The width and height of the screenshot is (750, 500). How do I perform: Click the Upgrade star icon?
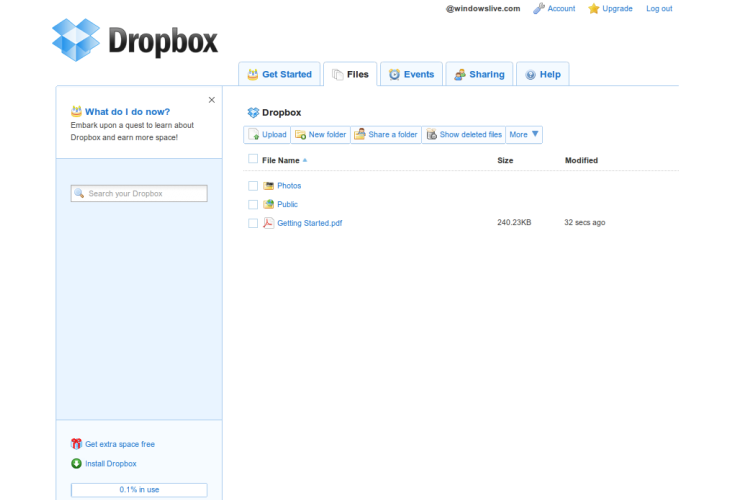click(594, 8)
